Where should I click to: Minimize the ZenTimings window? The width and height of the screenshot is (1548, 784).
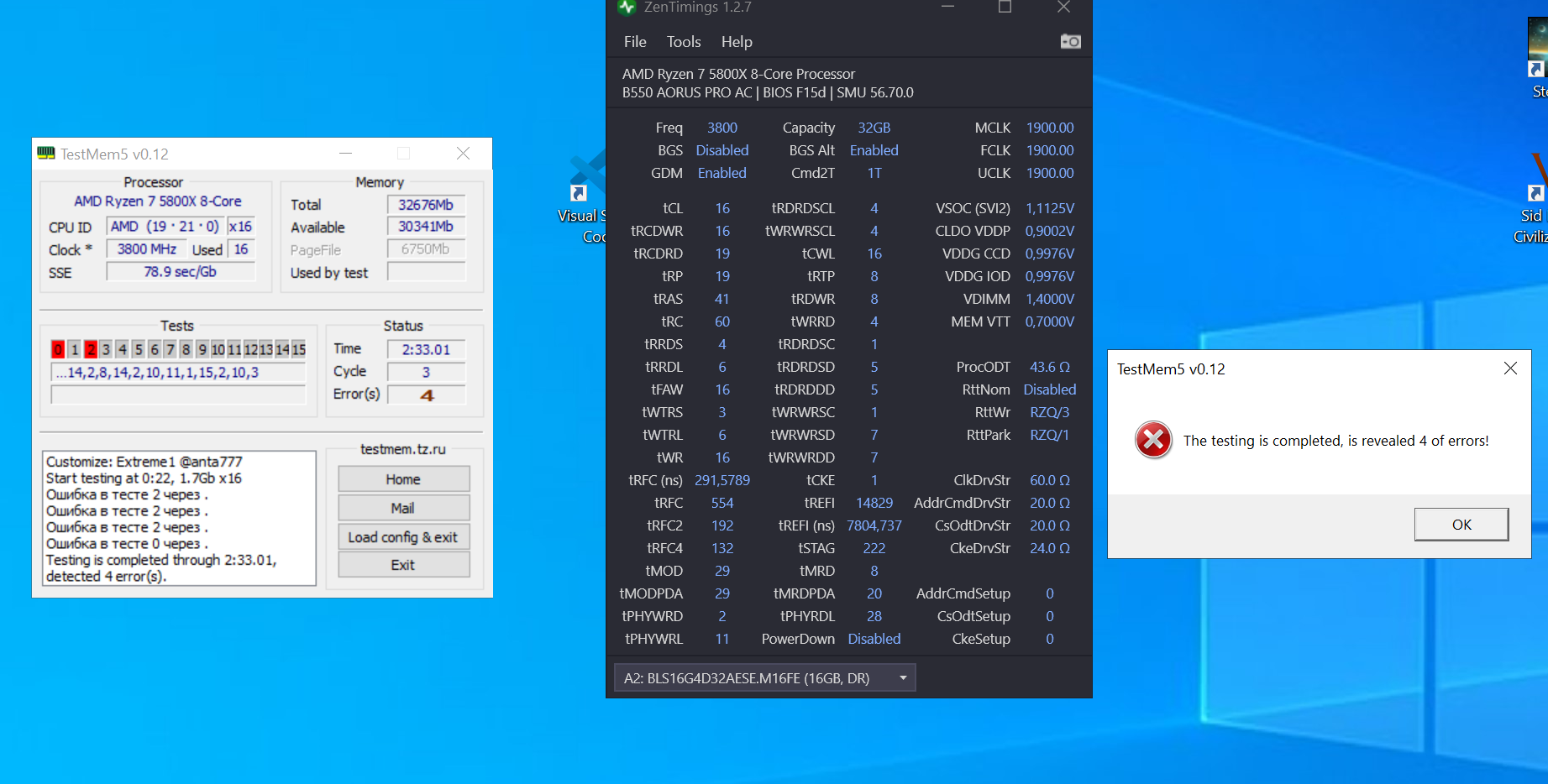(x=947, y=8)
